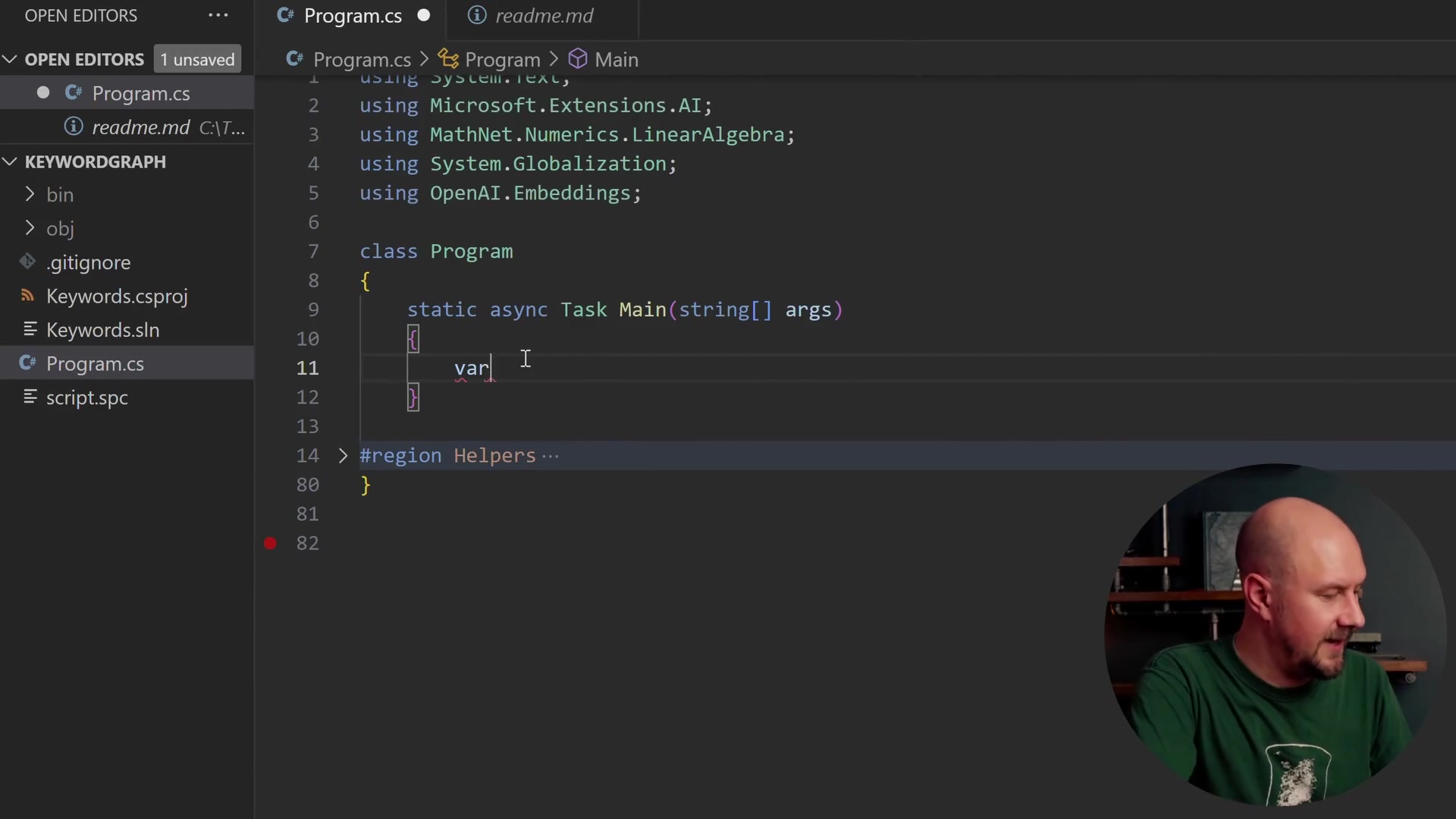Click the 1 unsaved badge
The height and width of the screenshot is (819, 1456).
[197, 58]
